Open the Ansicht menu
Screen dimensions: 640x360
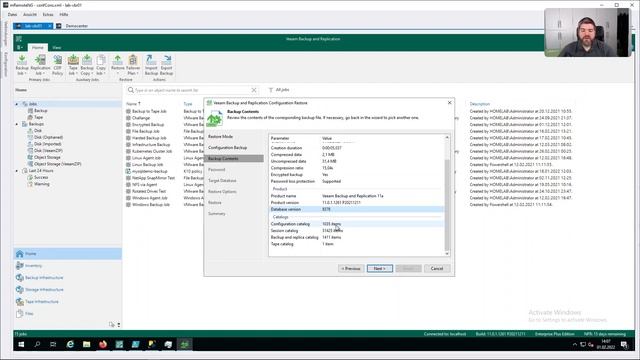click(30, 15)
